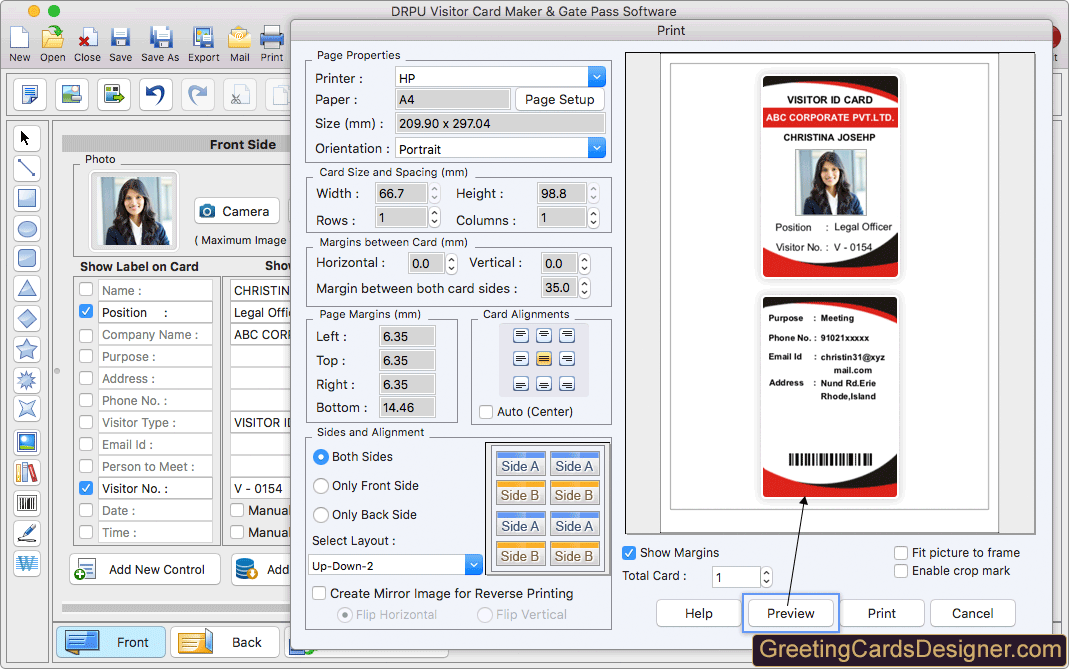Screen dimensions: 1069x669
Task: Click the Width value stepper arrows
Action: click(x=434, y=193)
